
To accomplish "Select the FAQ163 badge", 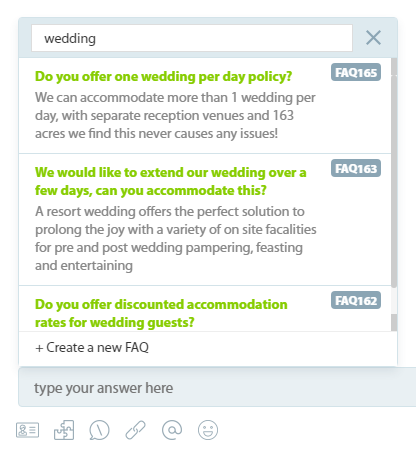I will pos(356,168).
